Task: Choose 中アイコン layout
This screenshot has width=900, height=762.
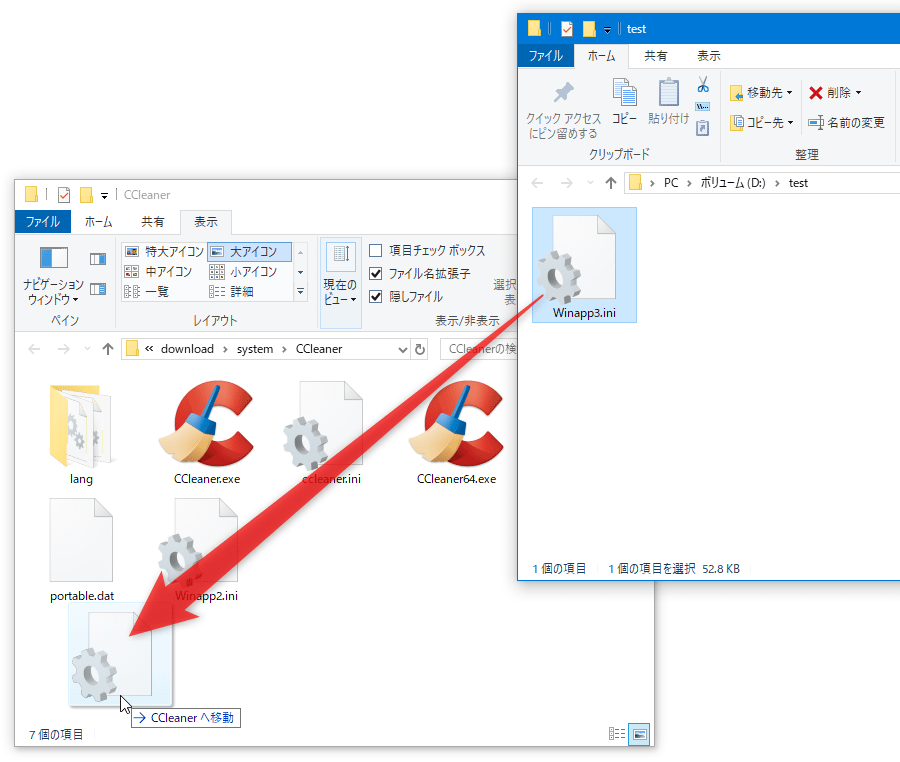Action: [159, 271]
